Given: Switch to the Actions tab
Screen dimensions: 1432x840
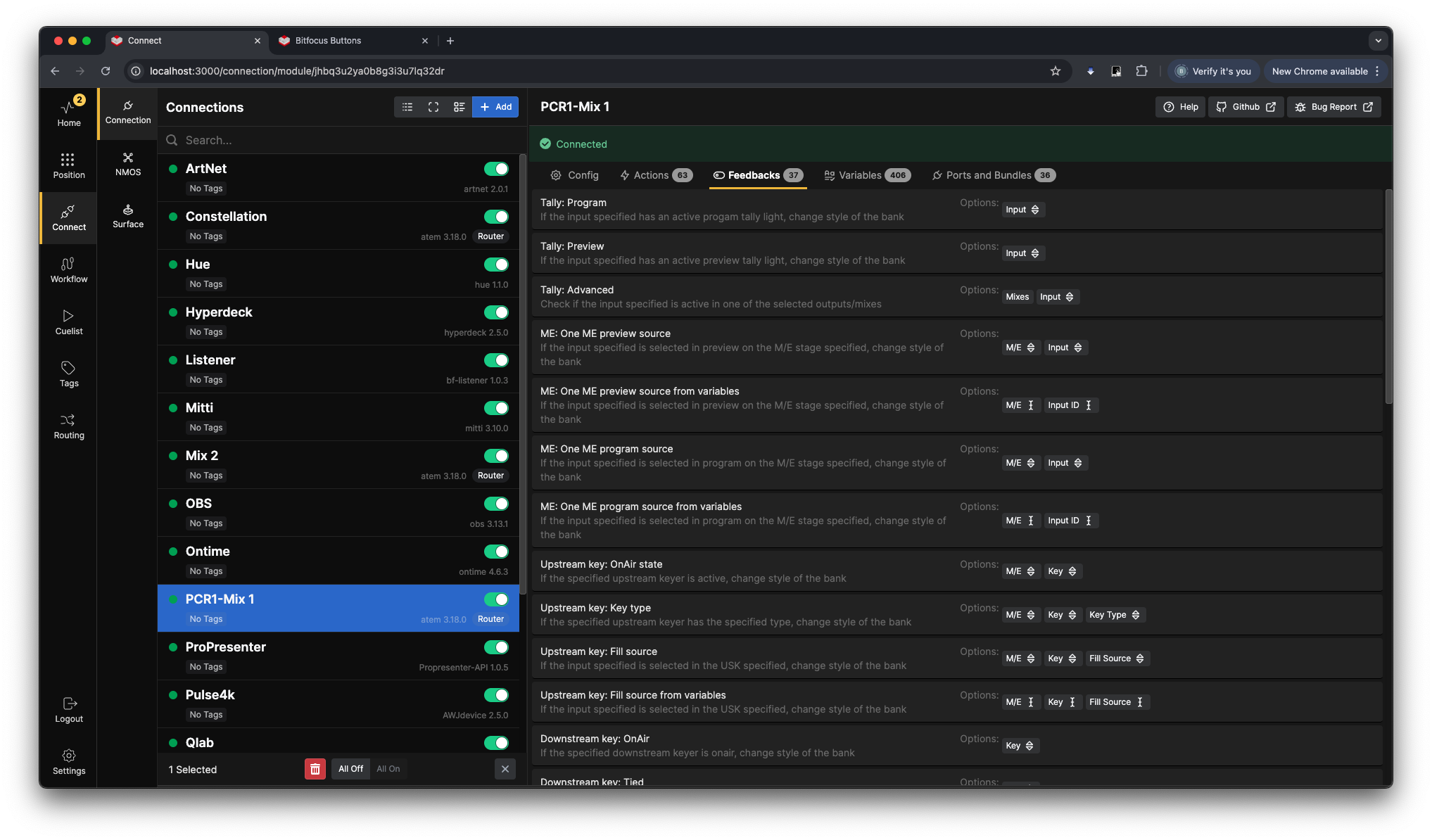Looking at the screenshot, I should coord(657,175).
